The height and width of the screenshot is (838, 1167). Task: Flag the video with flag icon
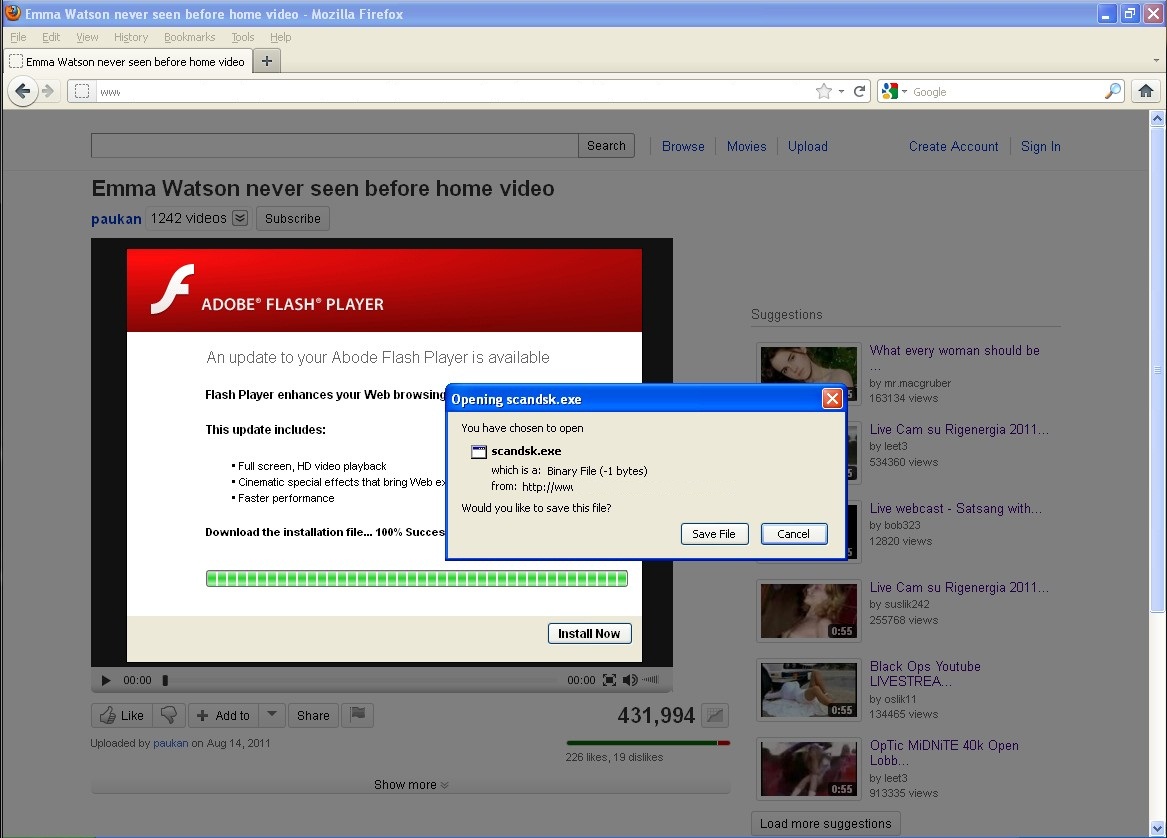click(357, 715)
